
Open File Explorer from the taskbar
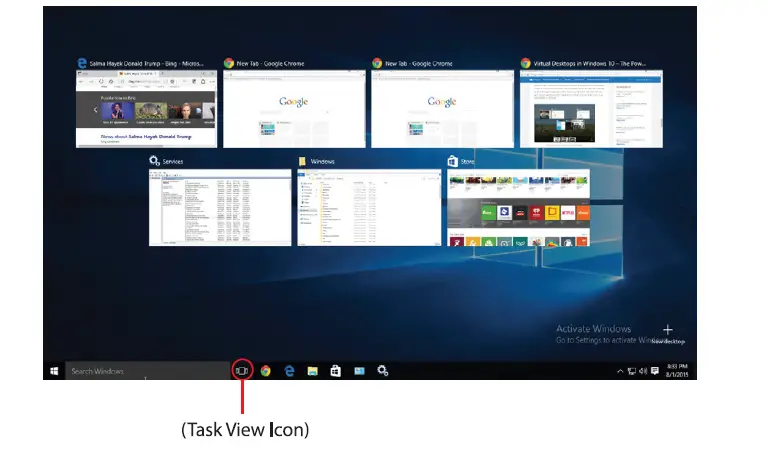[x=312, y=371]
